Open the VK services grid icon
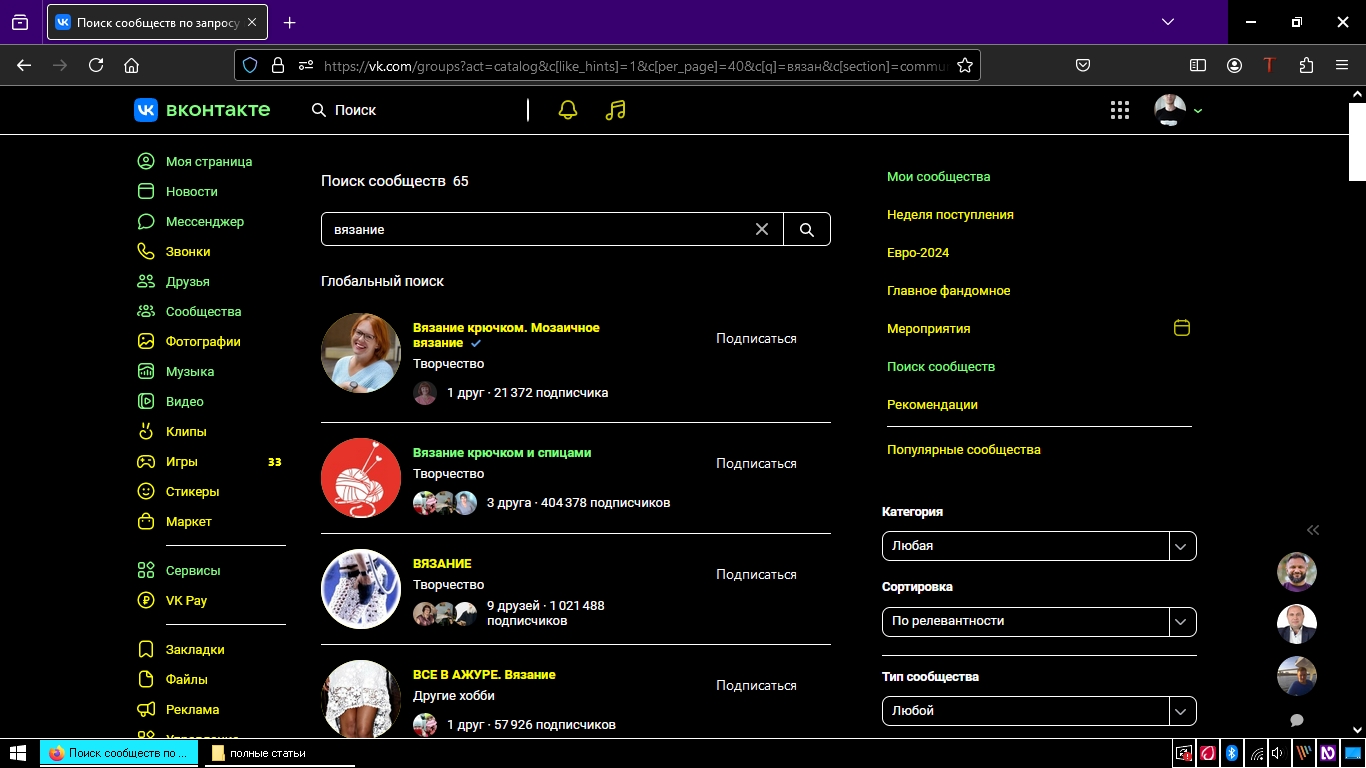 pos(1120,110)
